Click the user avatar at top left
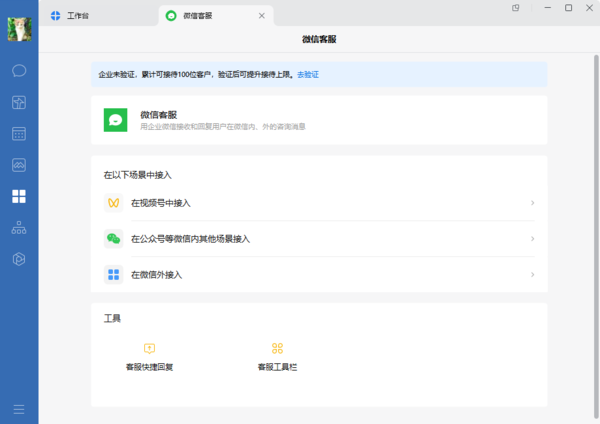 [19, 29]
